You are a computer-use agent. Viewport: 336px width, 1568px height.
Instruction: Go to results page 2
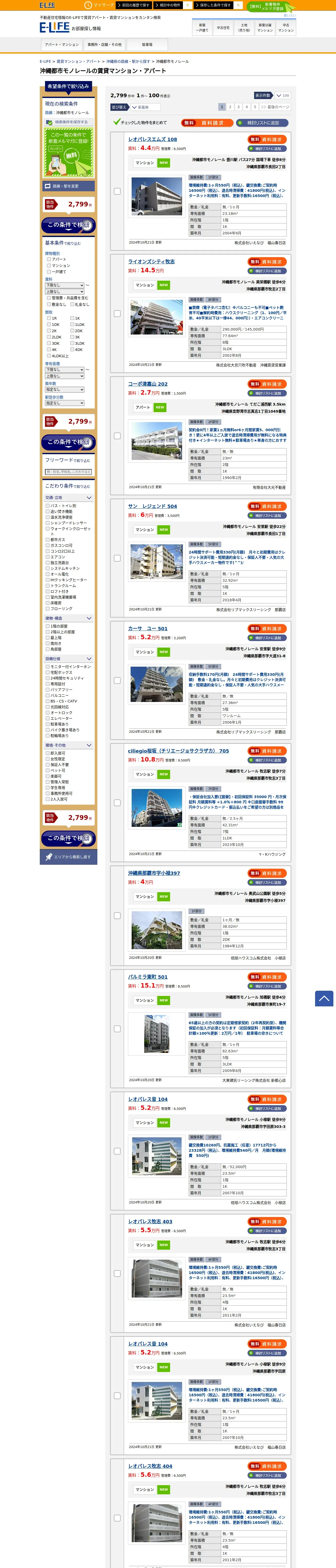pyautogui.click(x=230, y=107)
